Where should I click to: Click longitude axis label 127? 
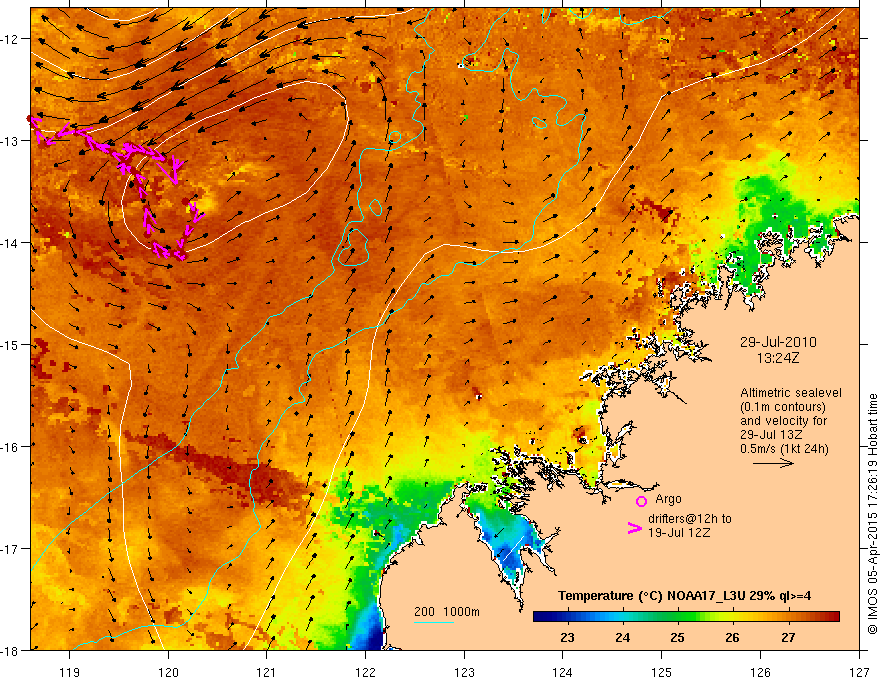point(859,672)
